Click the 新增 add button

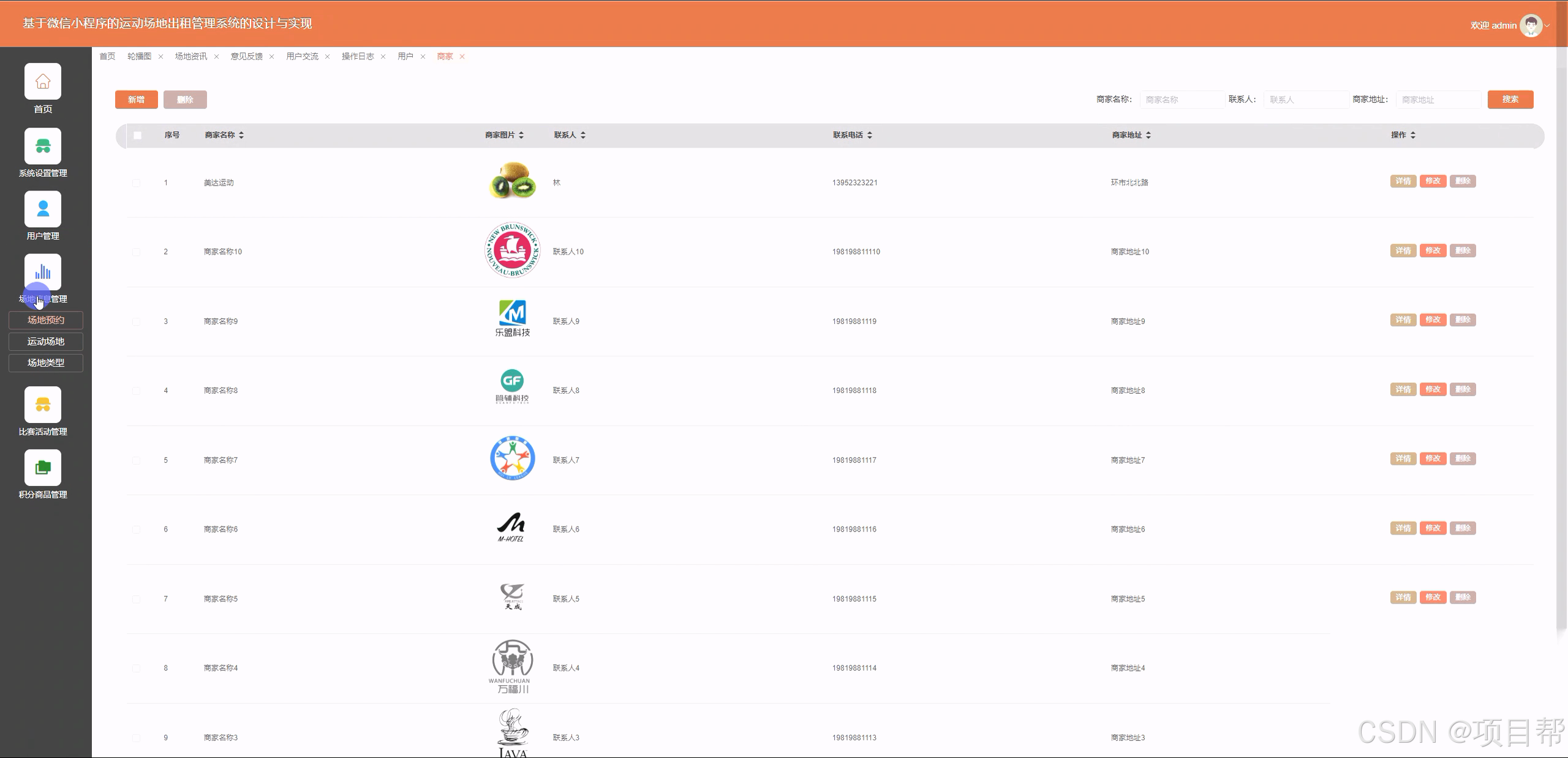pos(136,100)
